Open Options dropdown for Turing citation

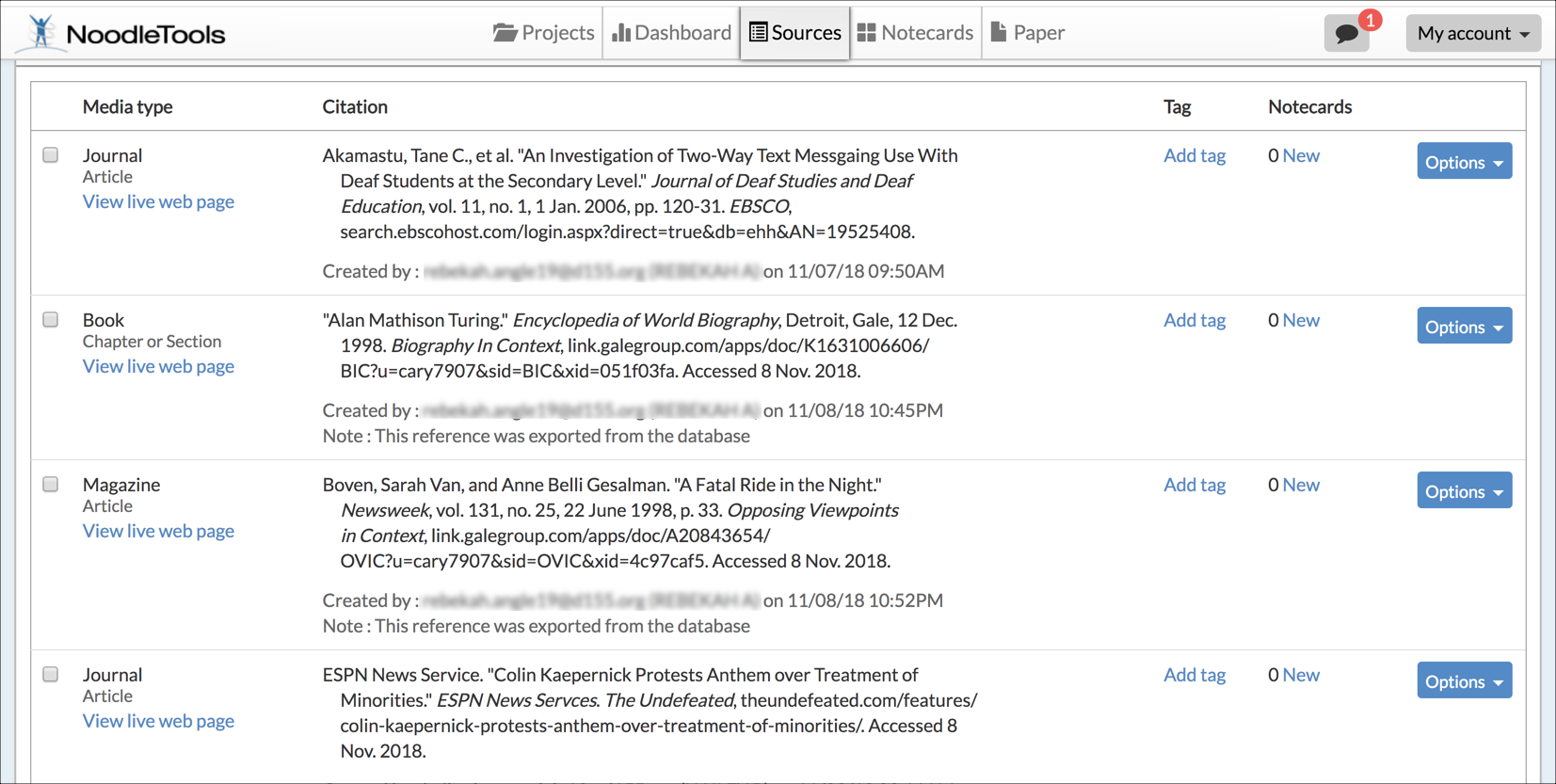1464,327
